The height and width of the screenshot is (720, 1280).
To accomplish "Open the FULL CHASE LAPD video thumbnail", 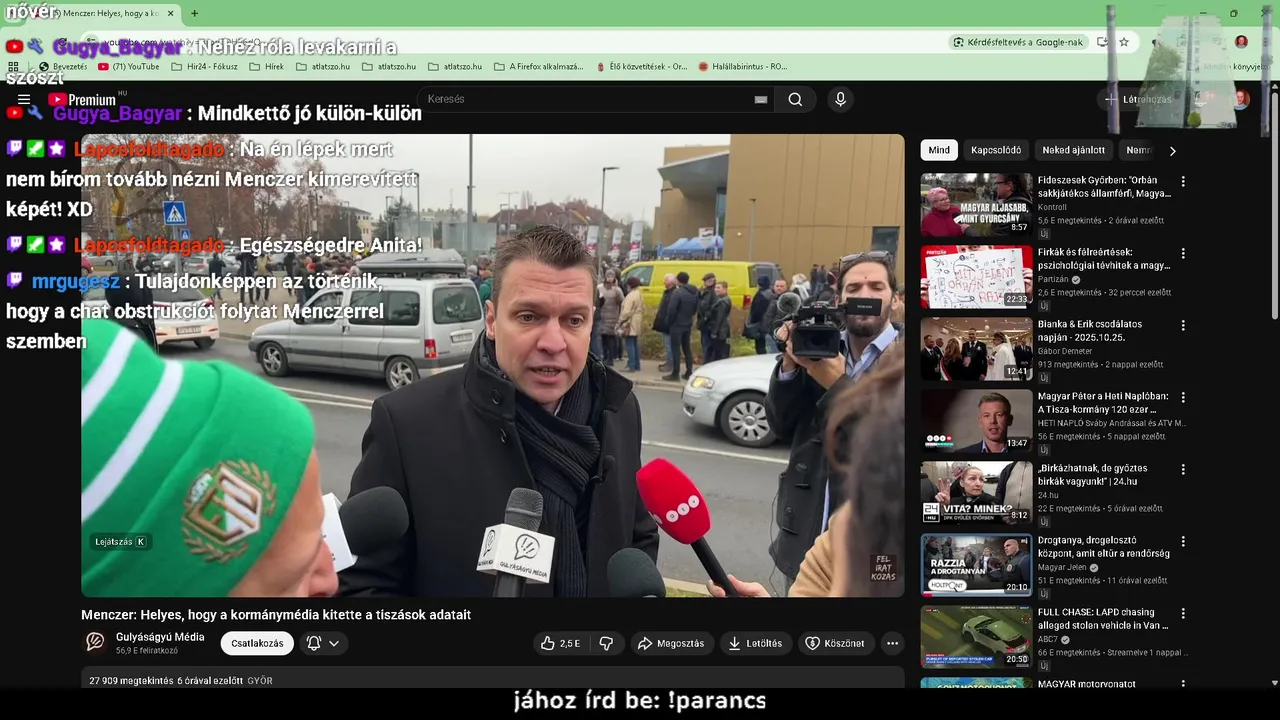I will pos(976,637).
